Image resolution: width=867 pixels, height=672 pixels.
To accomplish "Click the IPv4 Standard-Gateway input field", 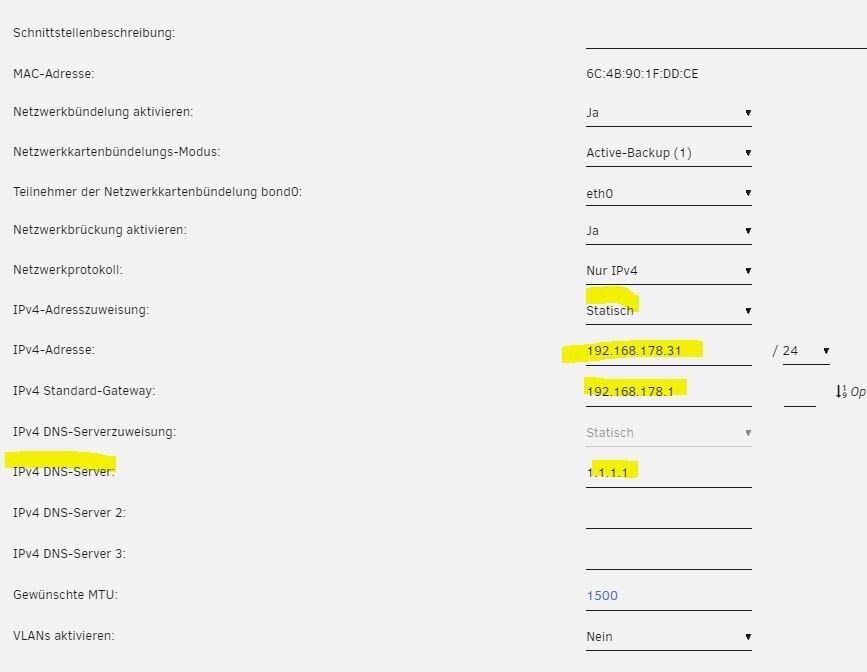I will pyautogui.click(x=668, y=392).
